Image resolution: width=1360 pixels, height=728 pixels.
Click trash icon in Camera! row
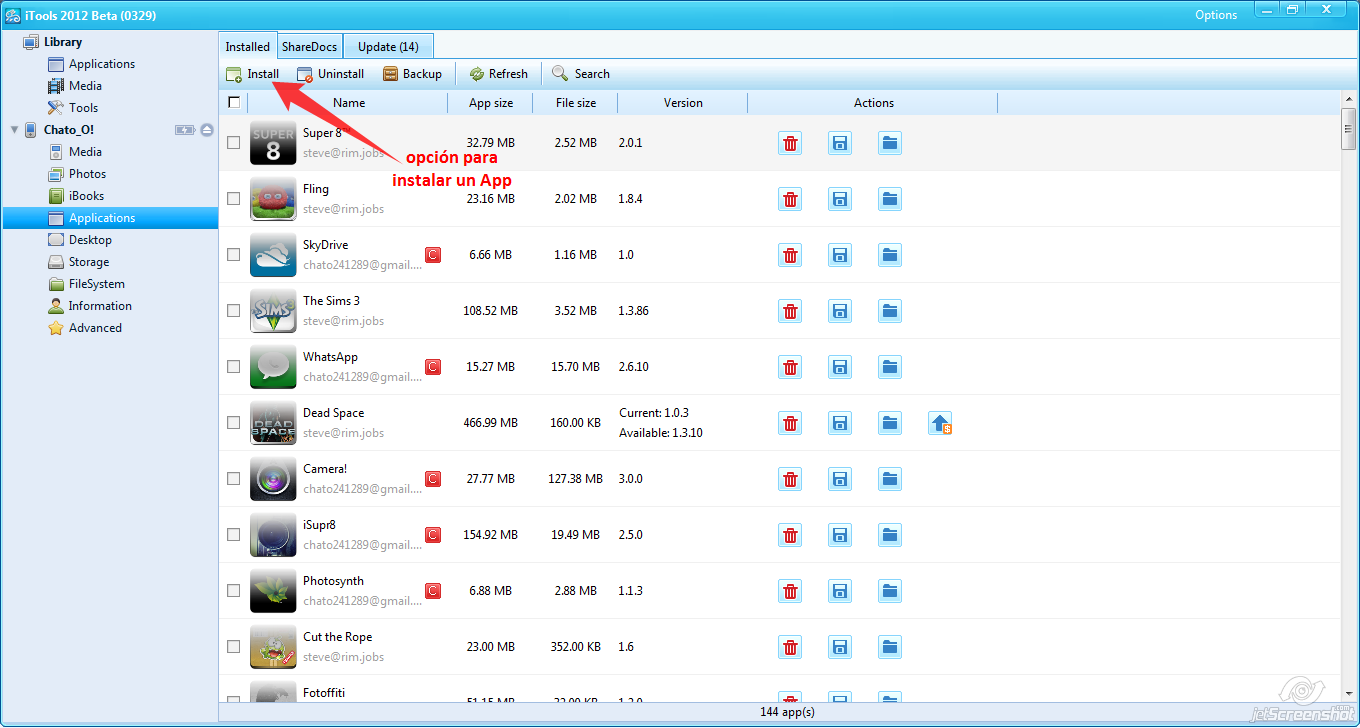790,479
